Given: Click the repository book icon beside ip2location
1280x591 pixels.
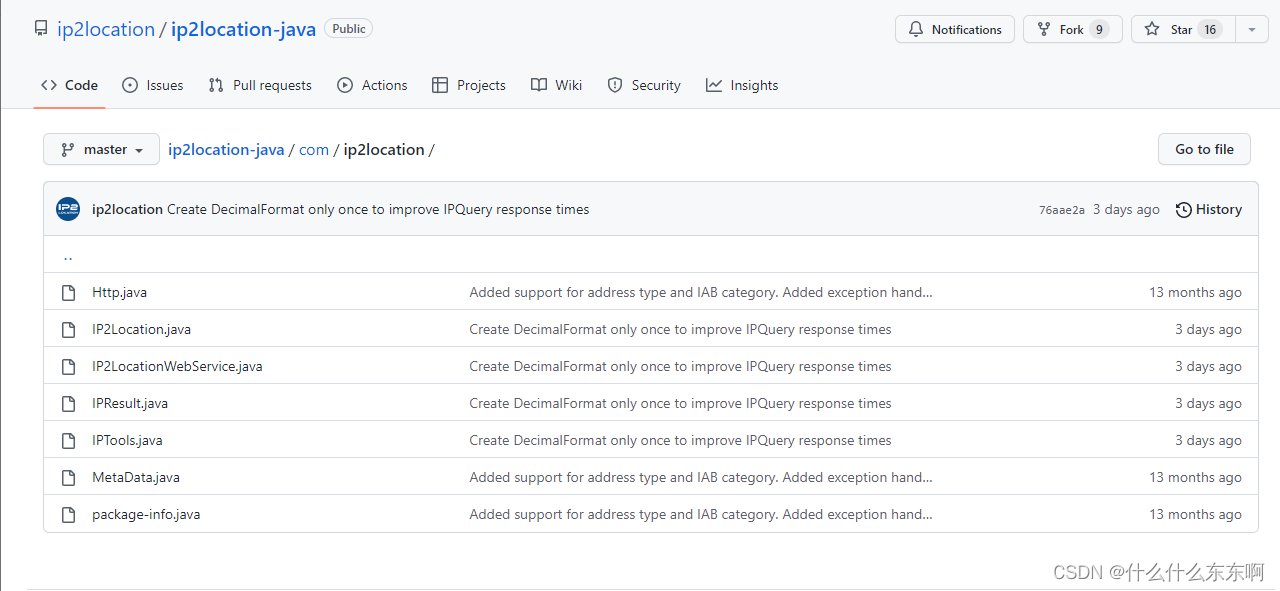Looking at the screenshot, I should tap(40, 29).
